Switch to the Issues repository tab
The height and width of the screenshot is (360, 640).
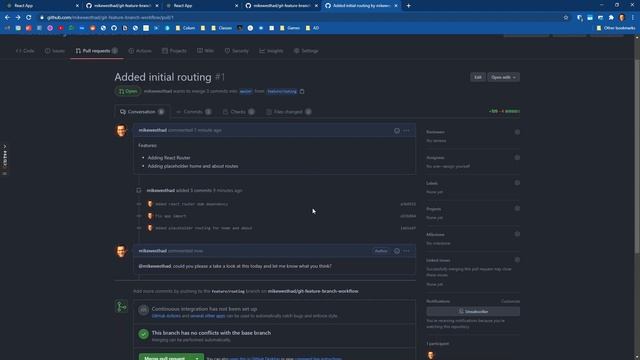[x=55, y=51]
